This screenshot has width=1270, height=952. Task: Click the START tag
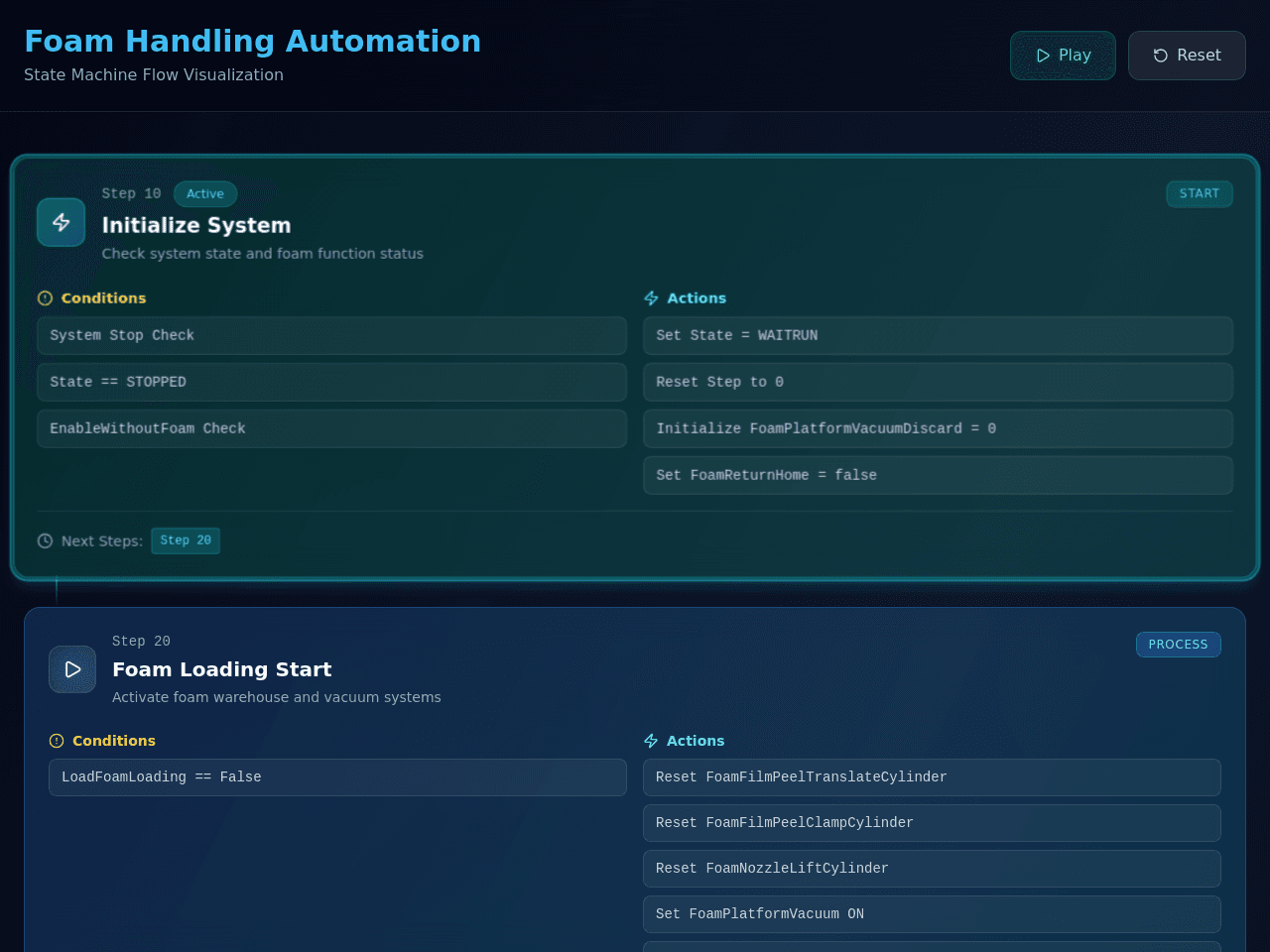coord(1200,194)
